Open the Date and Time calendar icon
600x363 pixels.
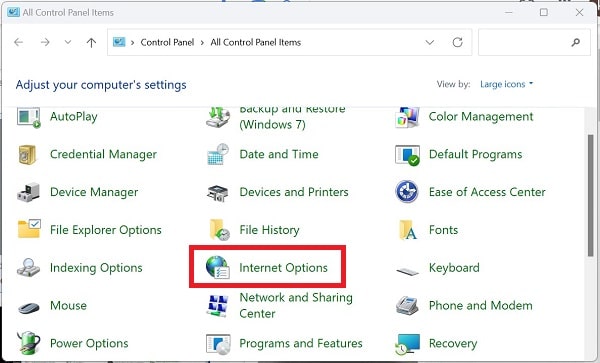pyautogui.click(x=218, y=154)
